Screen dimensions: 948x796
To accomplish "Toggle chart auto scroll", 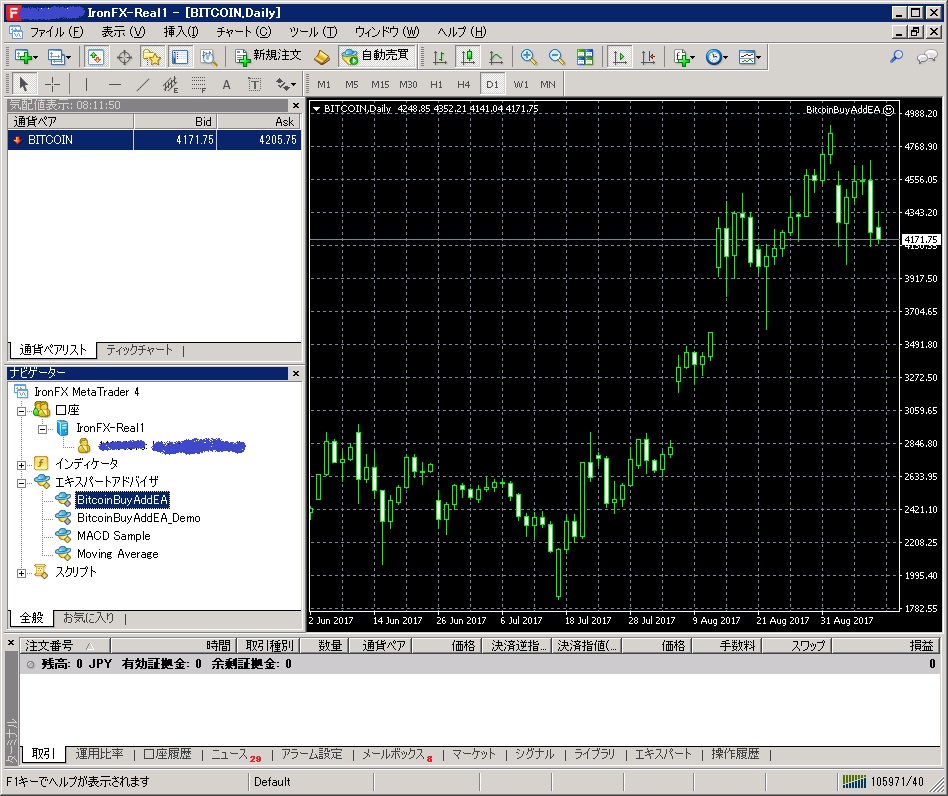I will coord(620,57).
